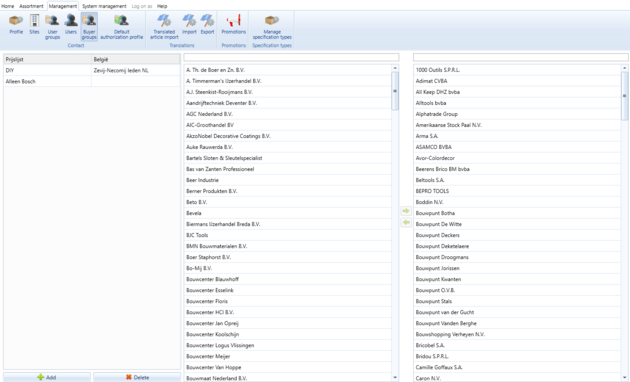Viewport: 630px width, 382px height.
Task: Select Berner Produkten B.V.
Action: (x=287, y=191)
